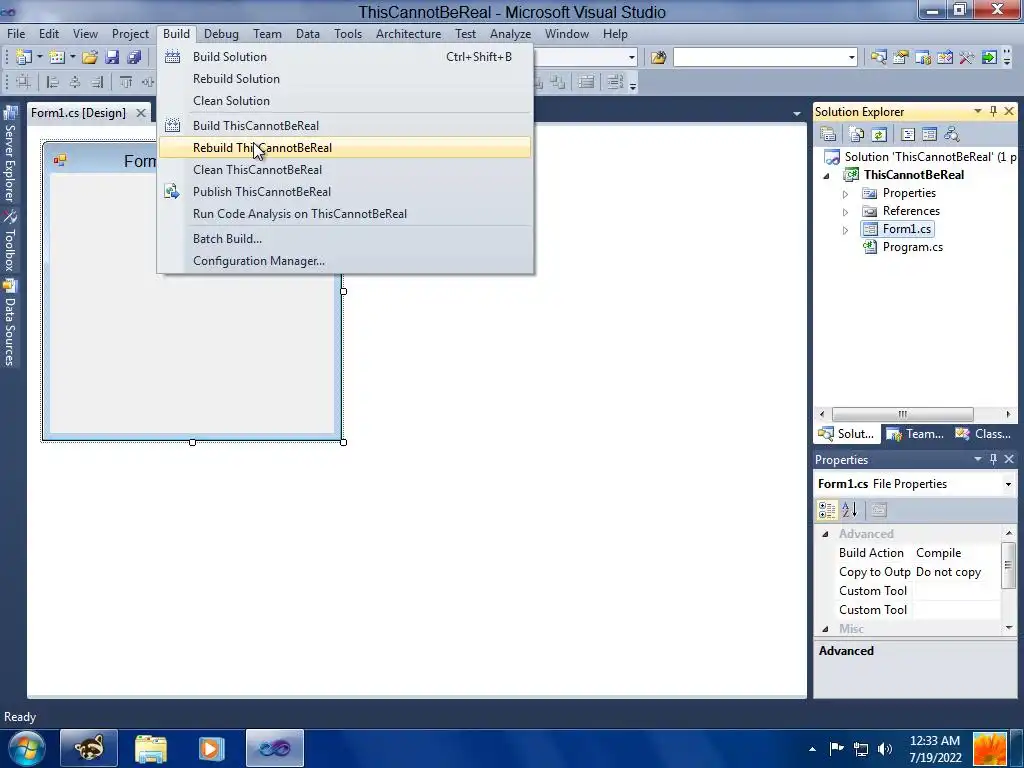Click View Class Diagram icon
The image size is (1024, 768).
click(x=952, y=135)
